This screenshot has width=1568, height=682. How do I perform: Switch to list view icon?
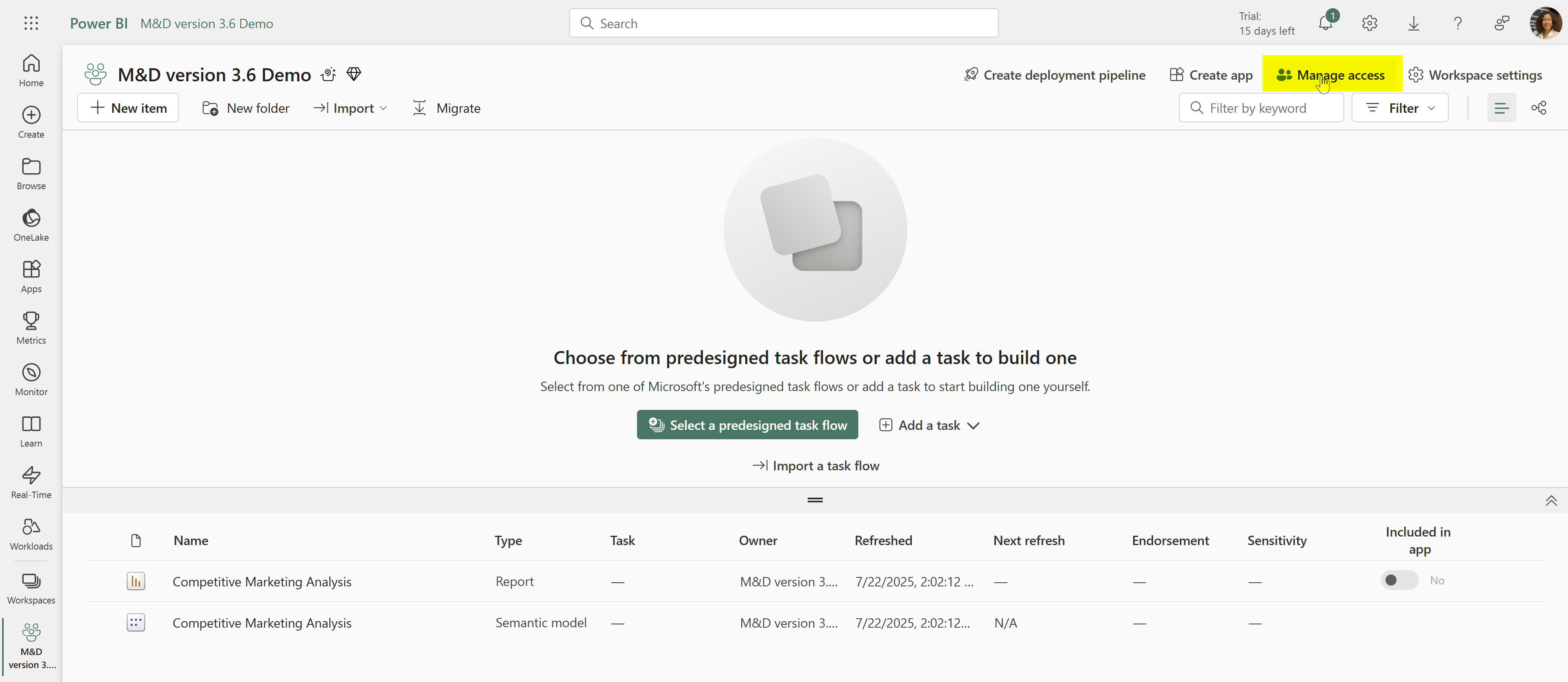click(1501, 108)
